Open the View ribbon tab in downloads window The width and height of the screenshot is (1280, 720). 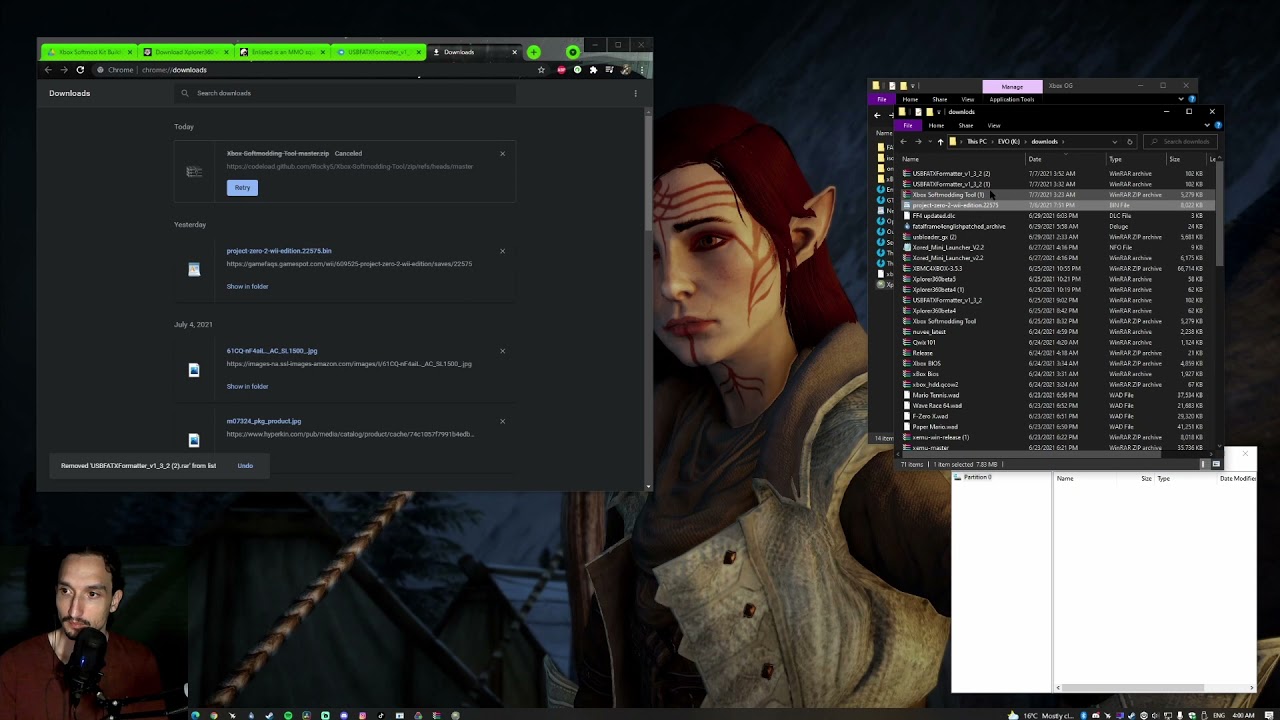tap(994, 125)
